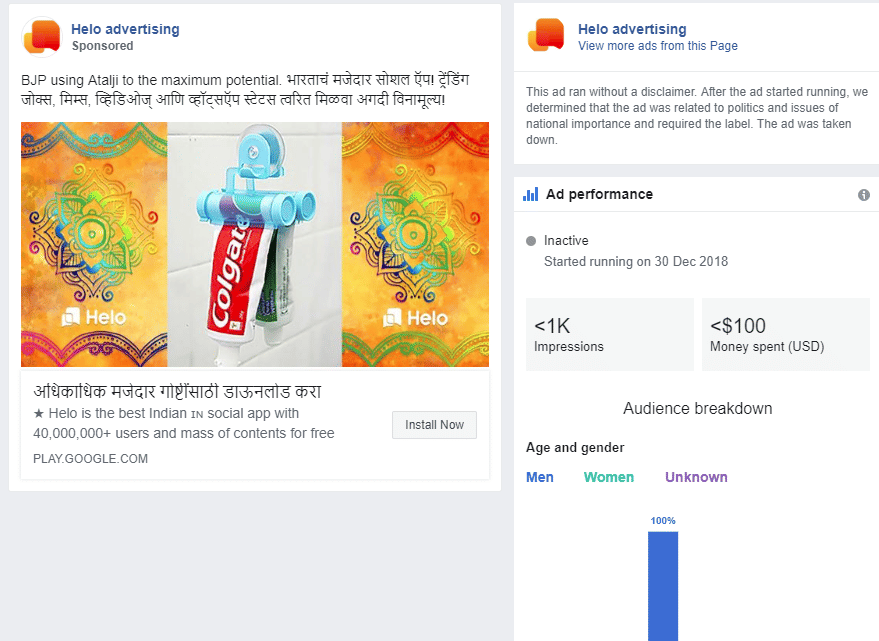Open the Helo advertising page name in the post
The image size is (879, 641).
125,29
